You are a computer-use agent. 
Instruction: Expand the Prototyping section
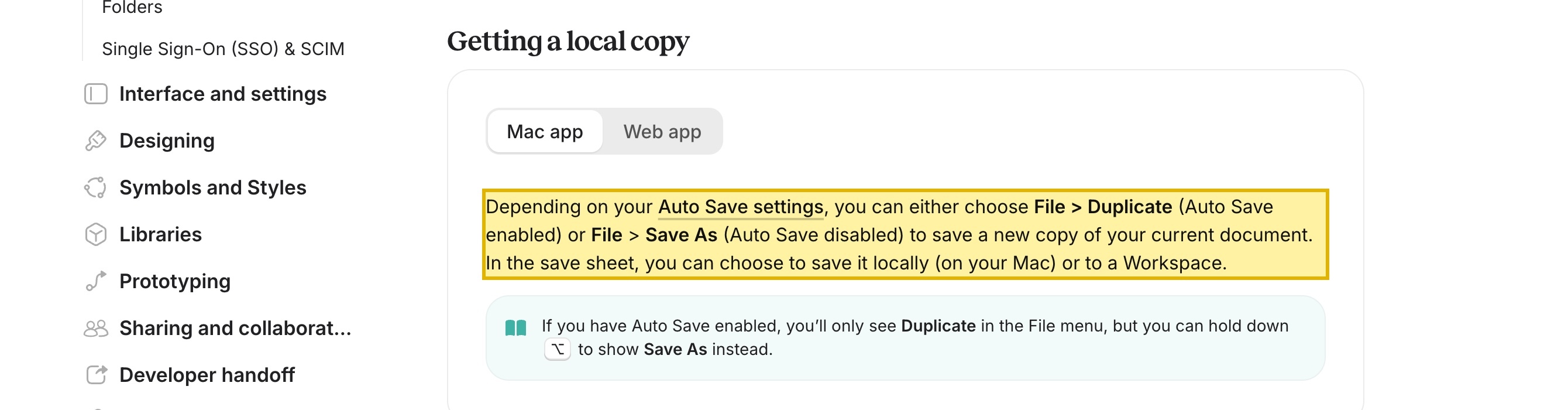point(175,282)
